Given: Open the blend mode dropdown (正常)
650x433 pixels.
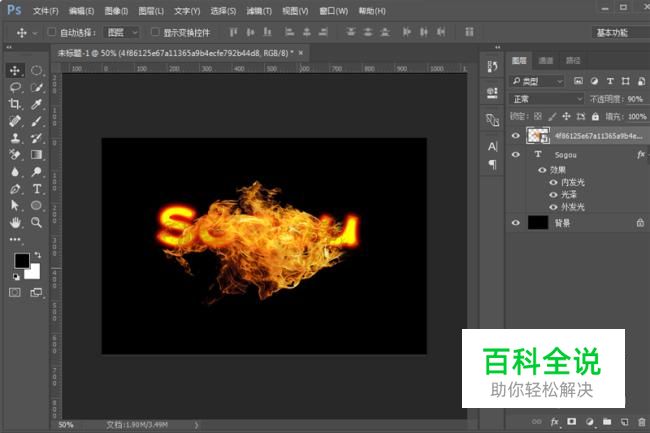Looking at the screenshot, I should tap(547, 99).
